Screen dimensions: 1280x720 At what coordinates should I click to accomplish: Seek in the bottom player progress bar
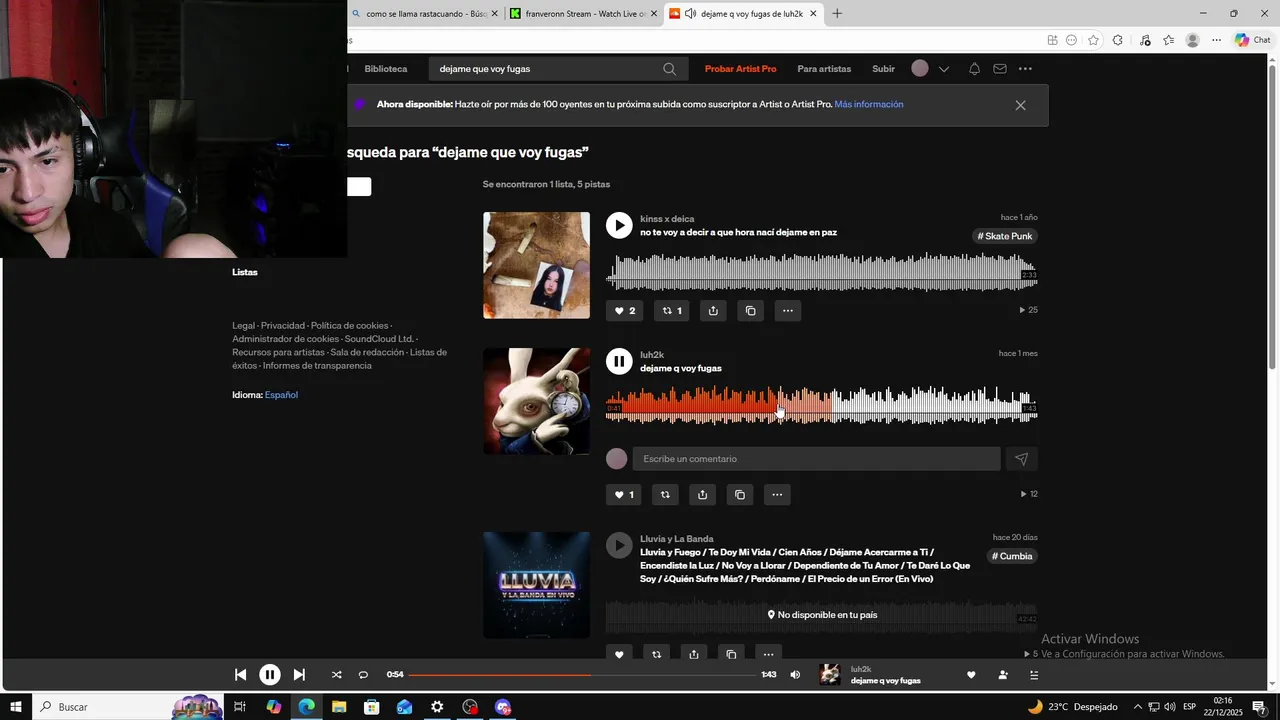point(582,675)
